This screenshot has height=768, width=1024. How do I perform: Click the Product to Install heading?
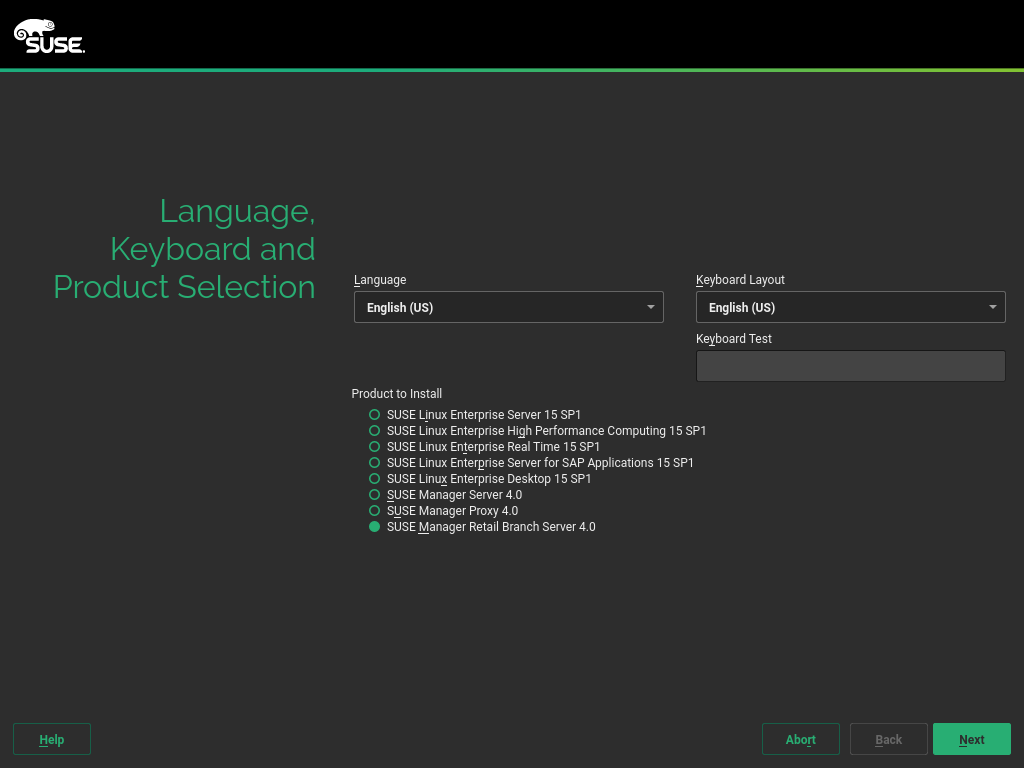point(396,393)
